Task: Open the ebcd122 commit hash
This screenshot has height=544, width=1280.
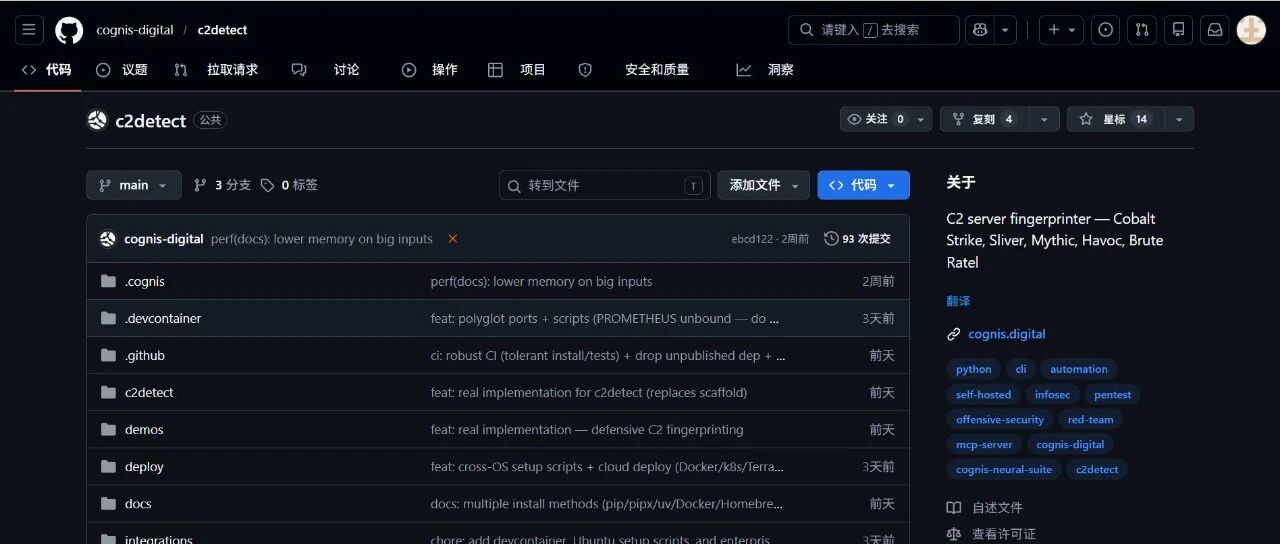Action: [x=752, y=239]
